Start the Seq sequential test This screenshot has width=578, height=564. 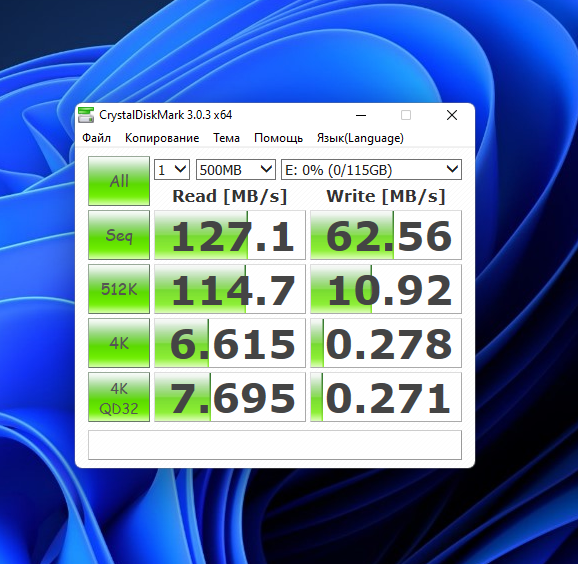point(119,235)
